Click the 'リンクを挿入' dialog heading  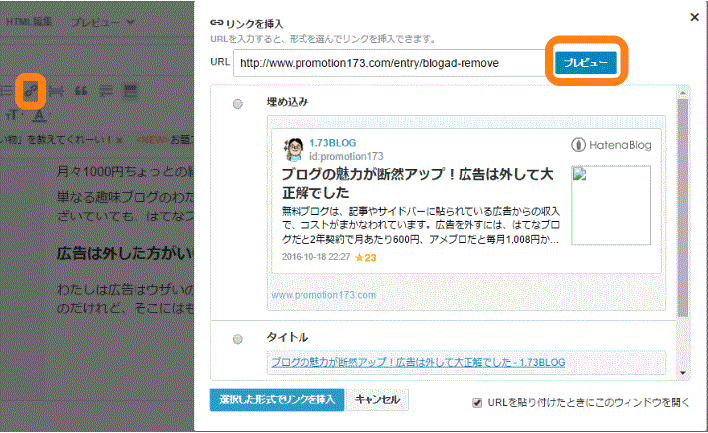click(254, 23)
